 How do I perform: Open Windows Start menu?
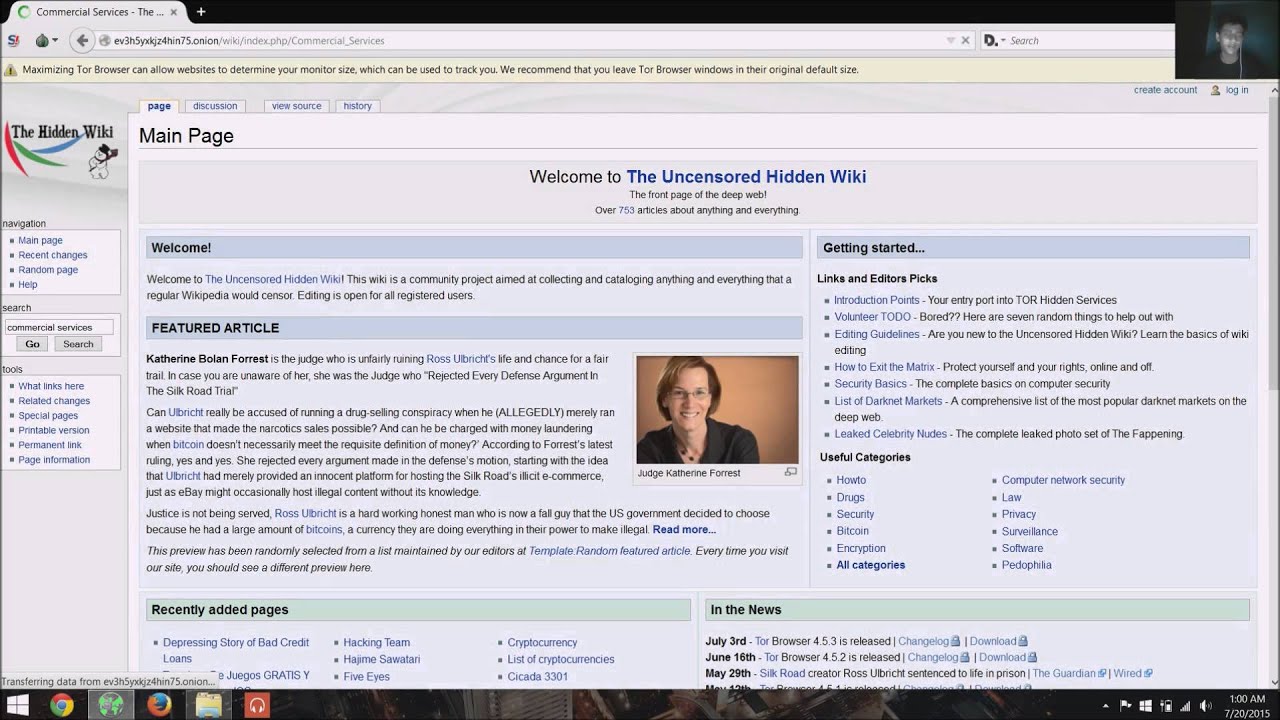18,705
